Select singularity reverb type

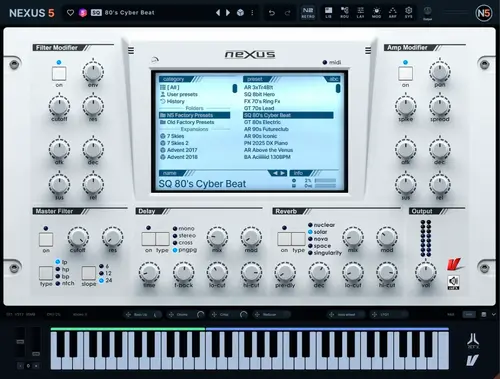pyautogui.click(x=325, y=253)
